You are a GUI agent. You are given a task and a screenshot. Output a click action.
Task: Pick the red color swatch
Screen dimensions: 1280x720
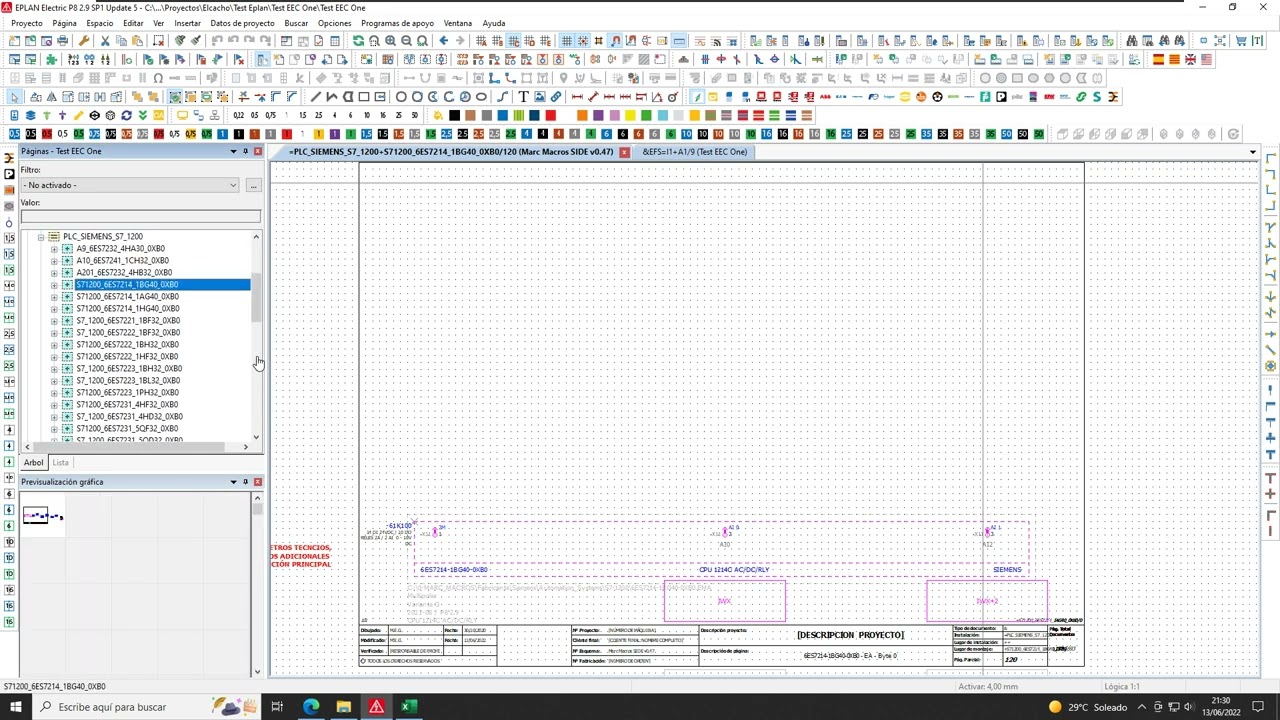pyautogui.click(x=550, y=115)
